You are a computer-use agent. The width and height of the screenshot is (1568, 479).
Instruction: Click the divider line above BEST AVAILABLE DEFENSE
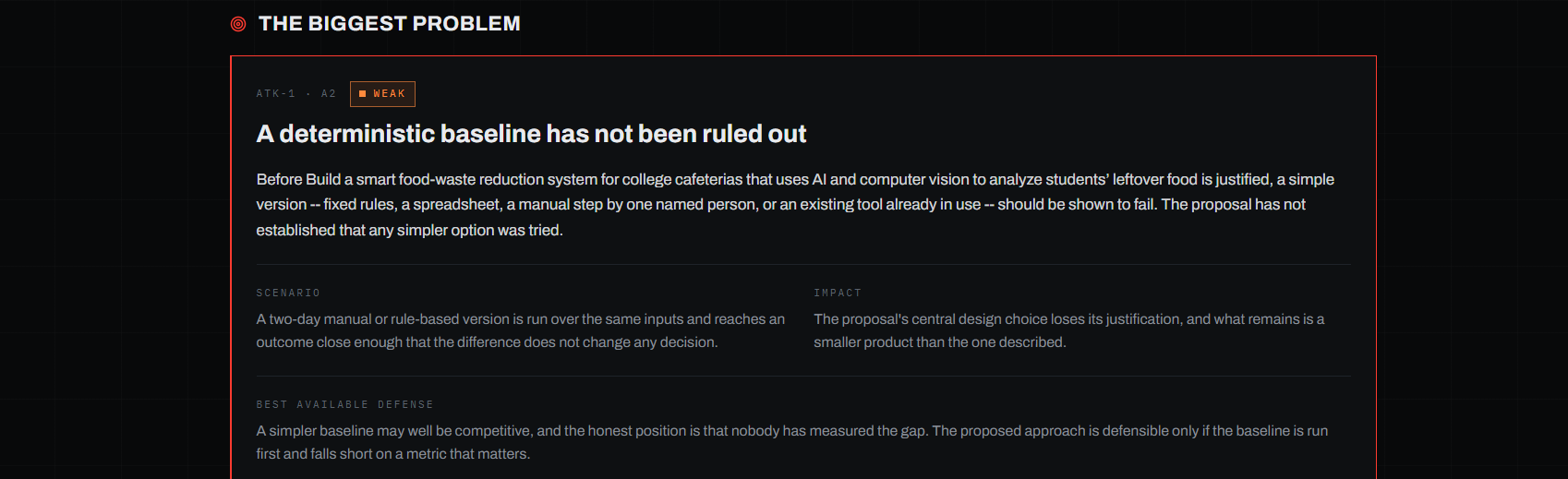click(803, 377)
